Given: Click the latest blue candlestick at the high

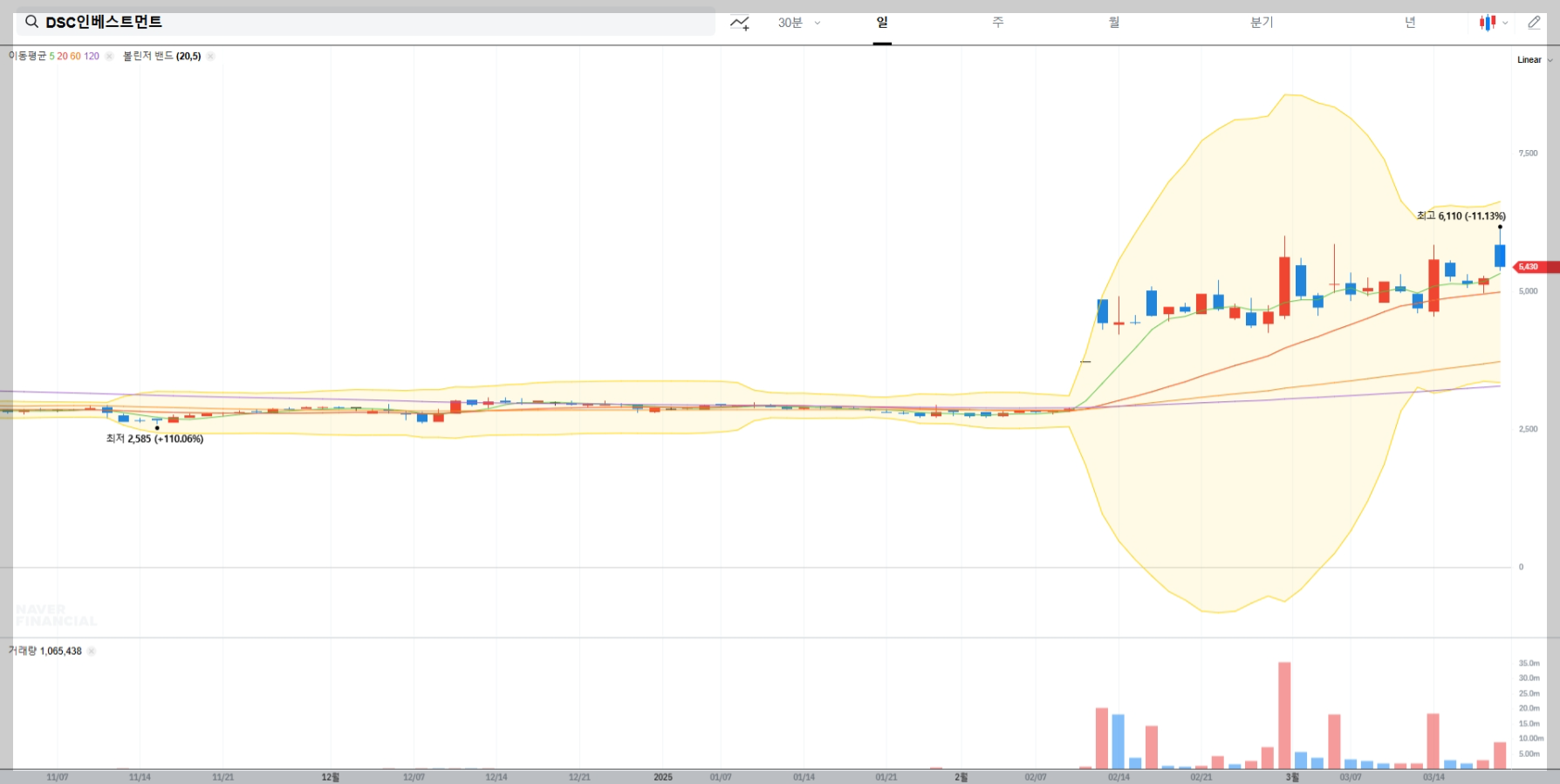Looking at the screenshot, I should (1500, 256).
